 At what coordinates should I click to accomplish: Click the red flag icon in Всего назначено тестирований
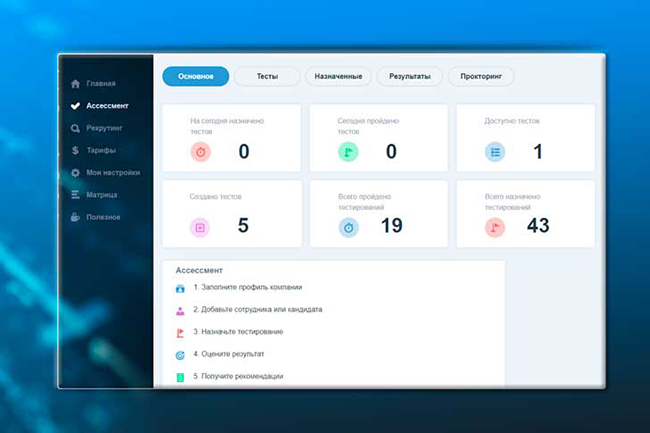click(495, 227)
